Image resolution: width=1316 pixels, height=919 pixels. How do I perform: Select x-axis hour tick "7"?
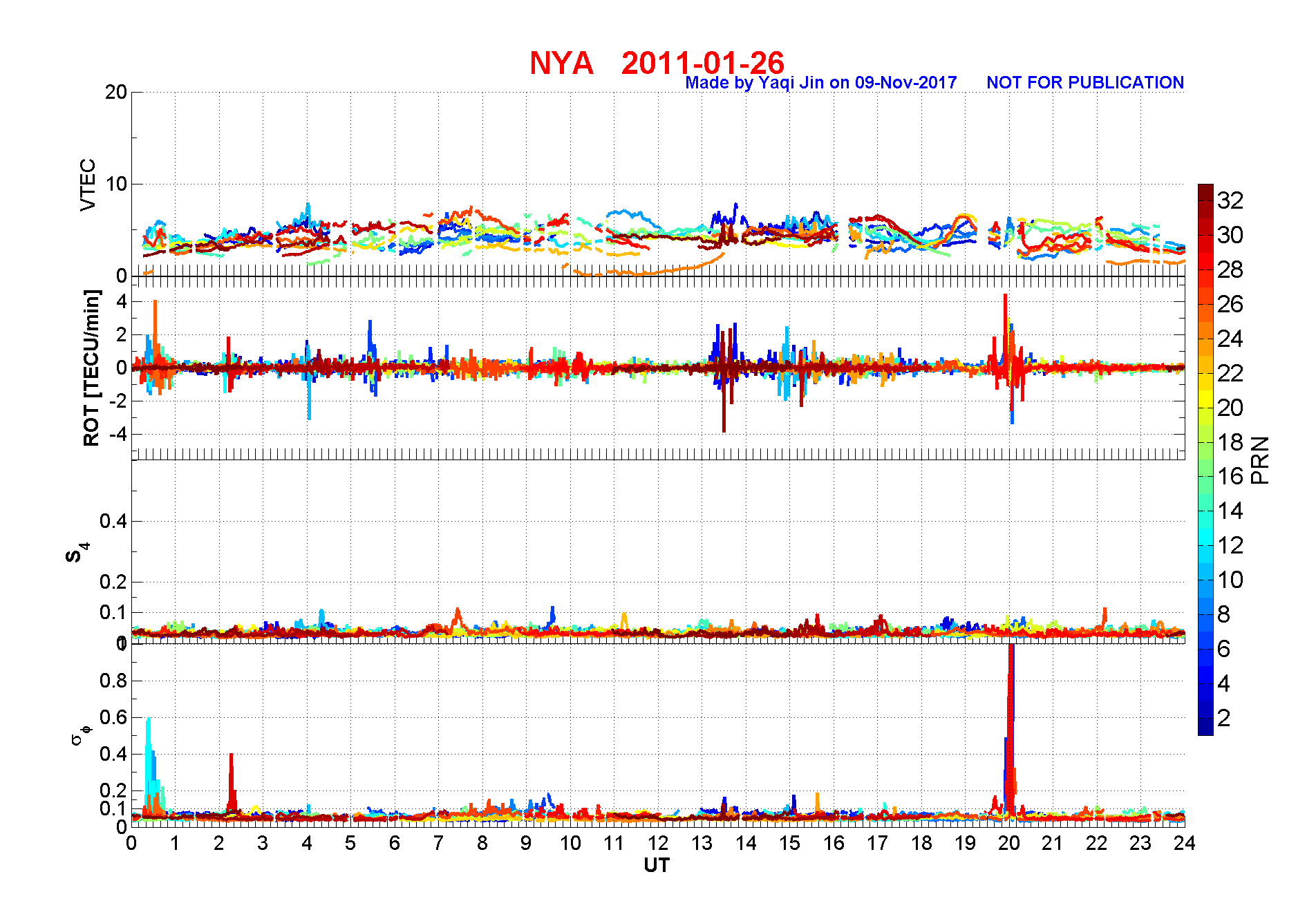click(438, 843)
